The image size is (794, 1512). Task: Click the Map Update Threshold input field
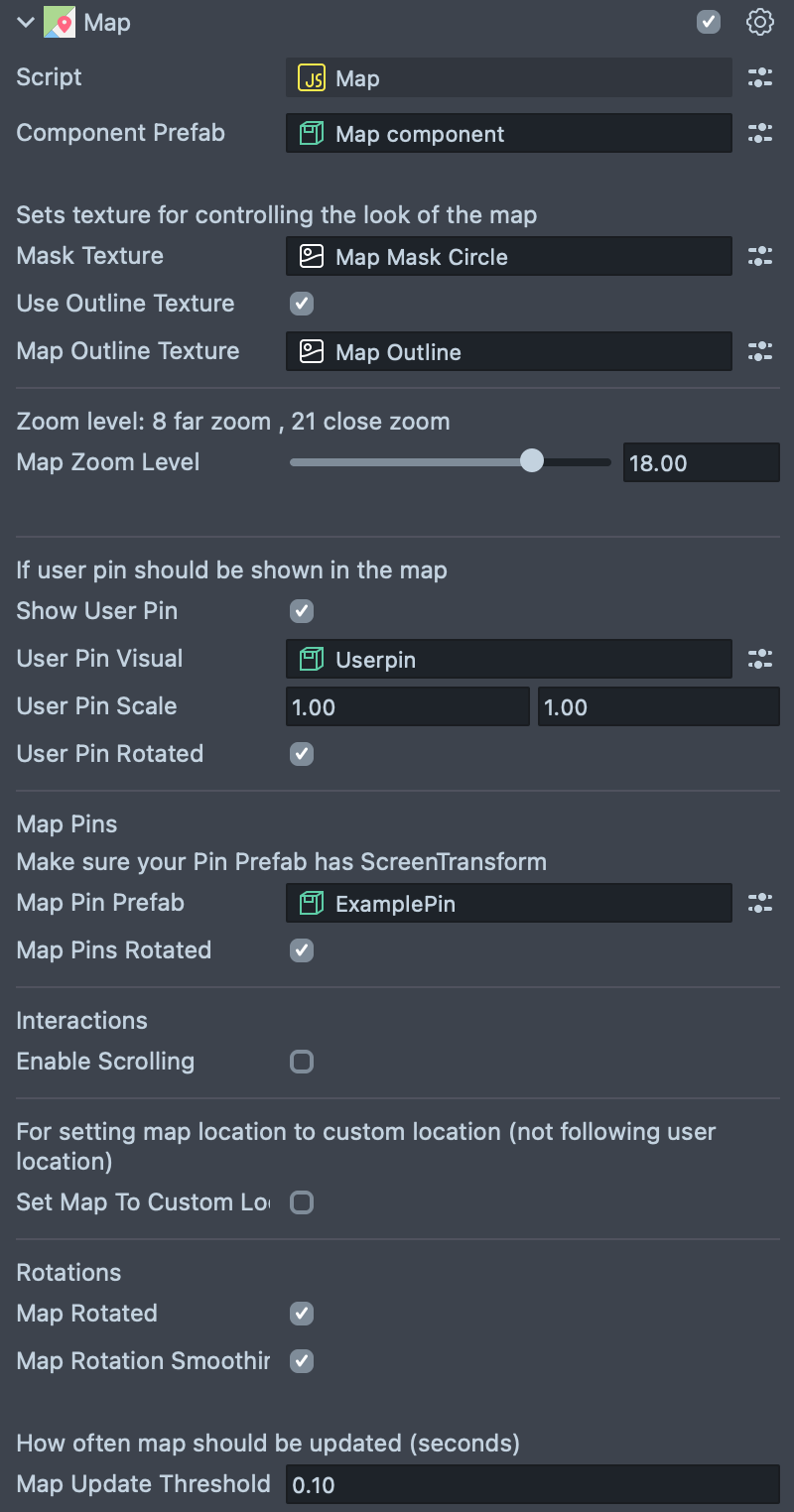pos(532,1485)
